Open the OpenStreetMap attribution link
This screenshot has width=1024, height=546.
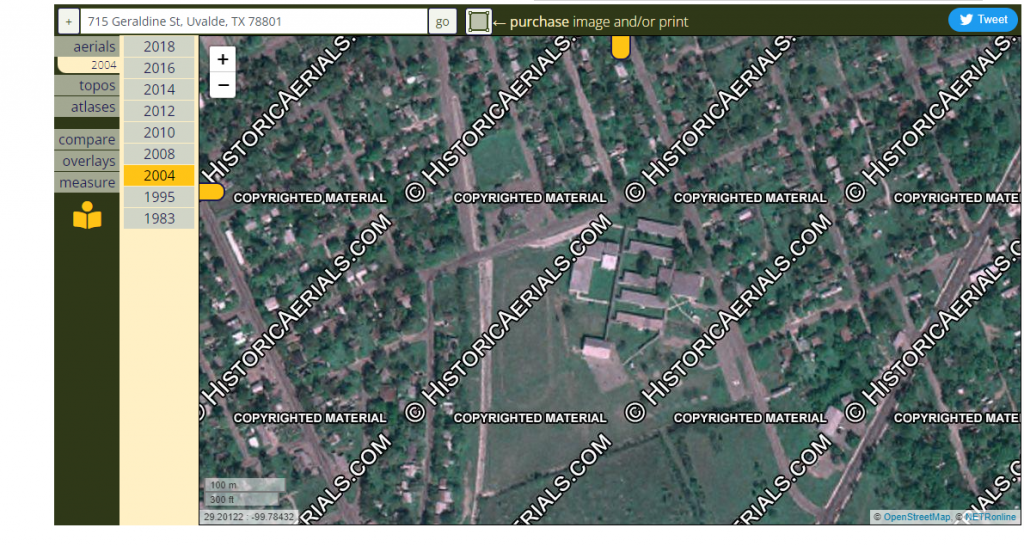[916, 517]
